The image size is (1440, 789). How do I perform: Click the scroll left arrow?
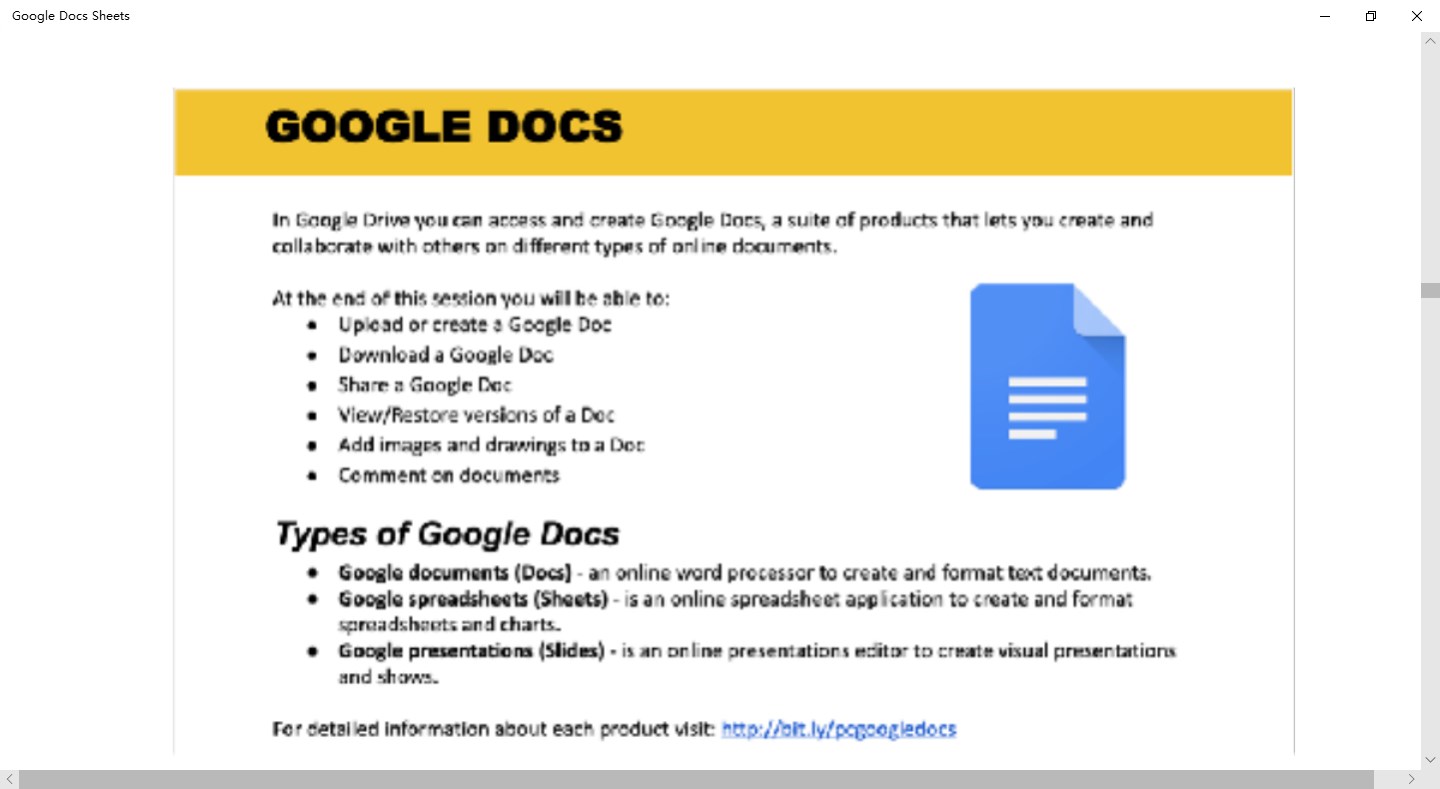pyautogui.click(x=9, y=779)
